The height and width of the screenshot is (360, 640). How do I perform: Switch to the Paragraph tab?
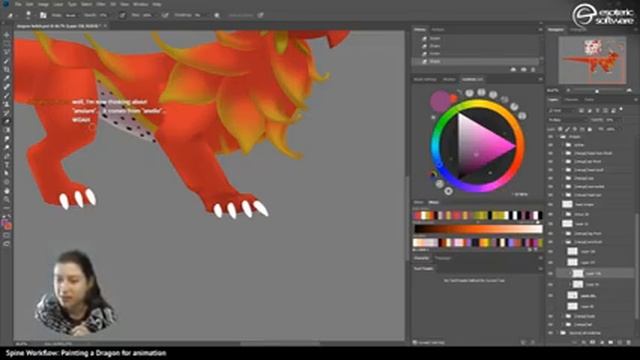pos(443,258)
